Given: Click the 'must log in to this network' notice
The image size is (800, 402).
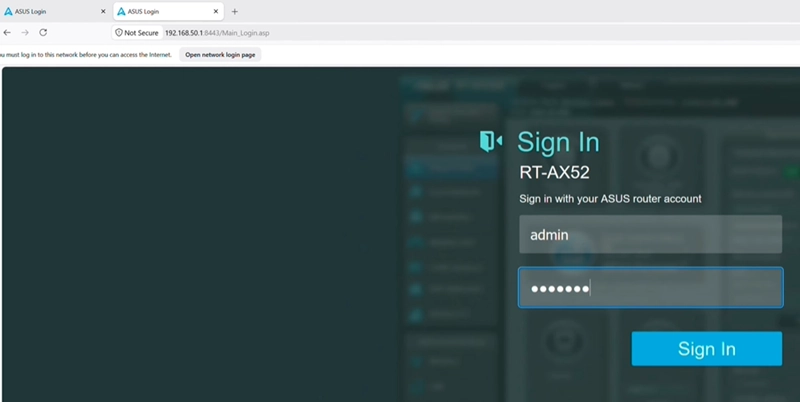Looking at the screenshot, I should (86, 55).
